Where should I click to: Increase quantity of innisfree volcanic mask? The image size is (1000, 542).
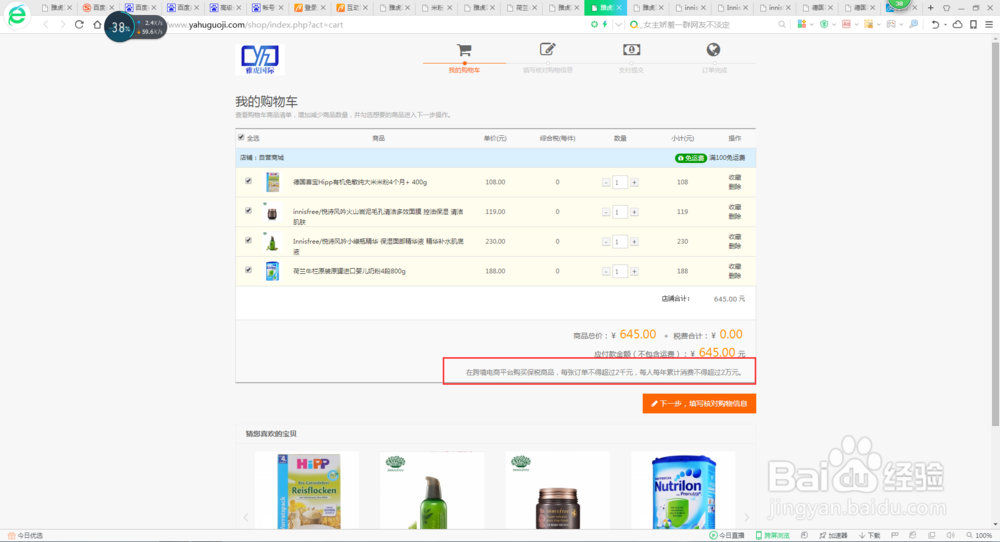pyautogui.click(x=634, y=212)
